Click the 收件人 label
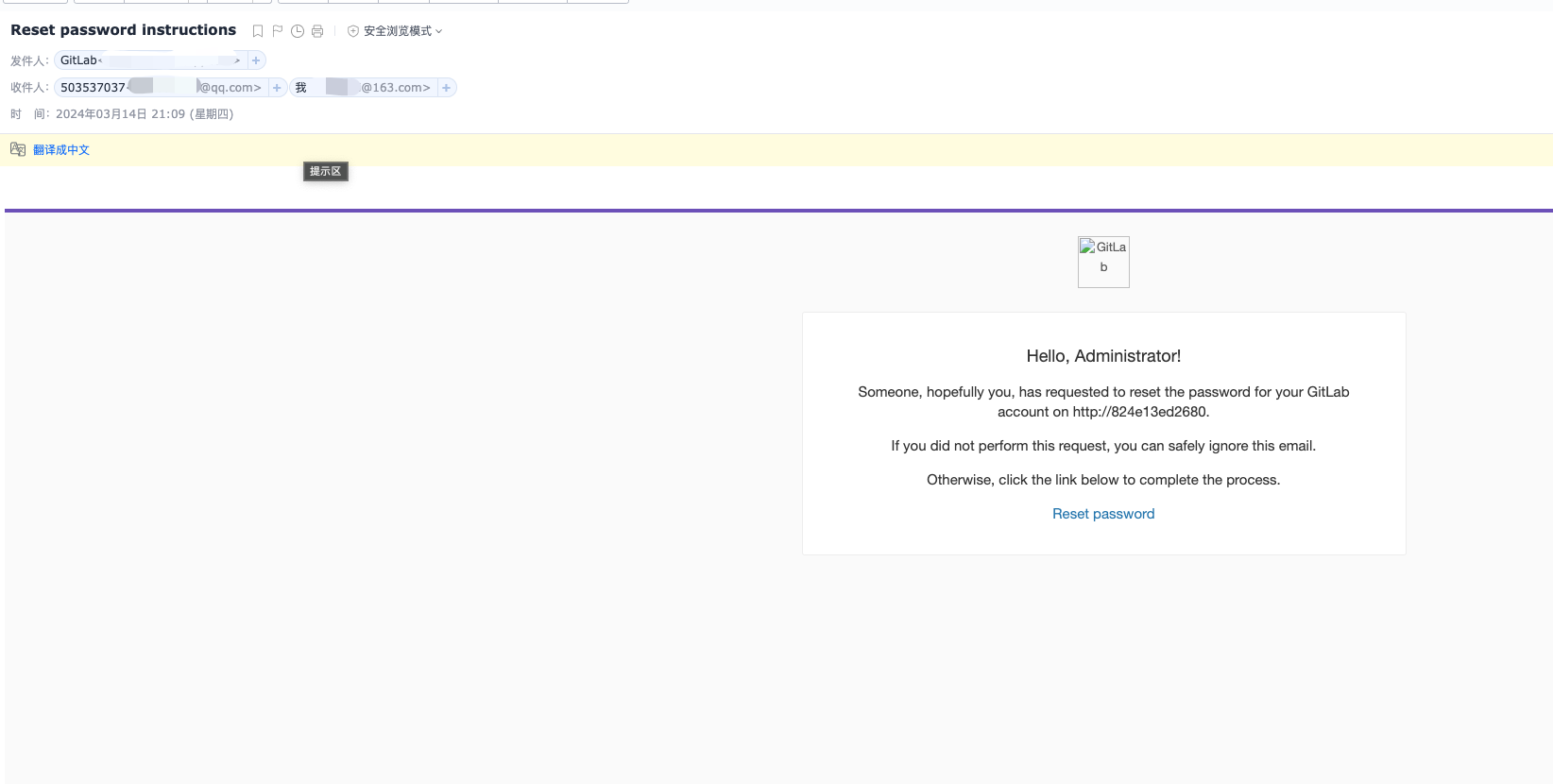 (29, 88)
